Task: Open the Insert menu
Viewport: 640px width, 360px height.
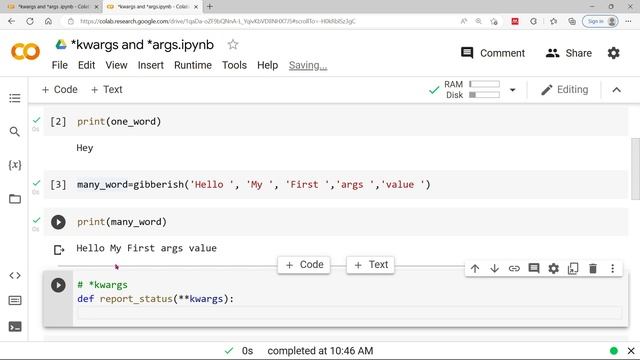Action: click(x=151, y=65)
